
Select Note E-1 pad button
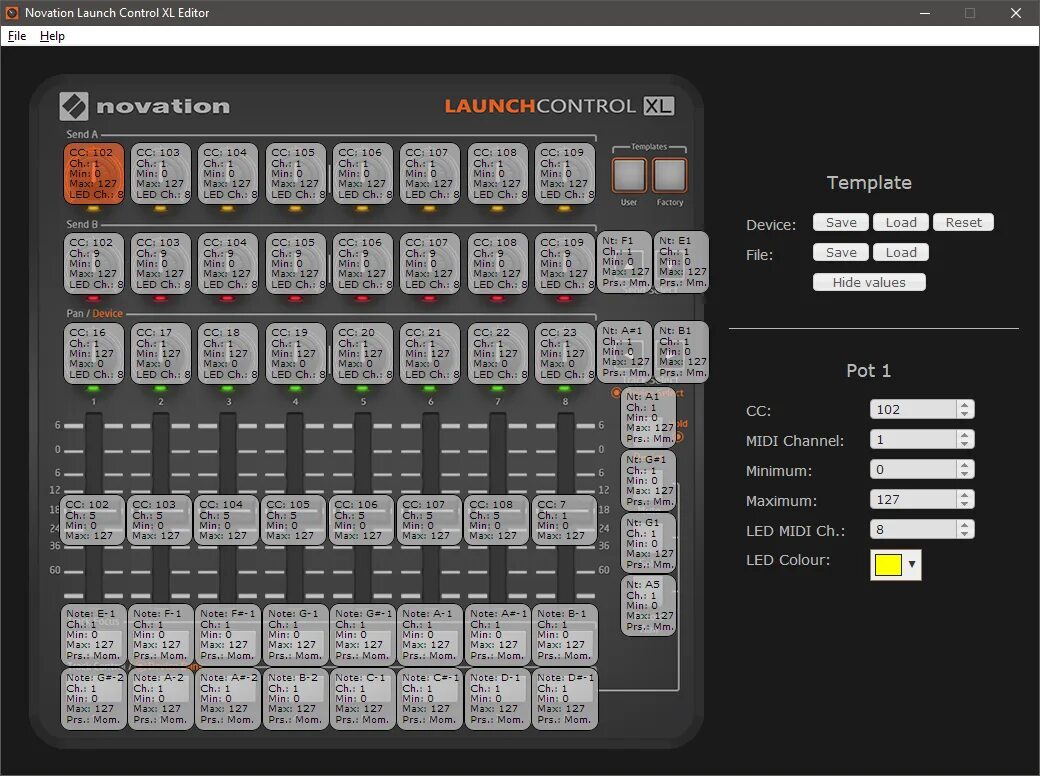click(x=94, y=635)
